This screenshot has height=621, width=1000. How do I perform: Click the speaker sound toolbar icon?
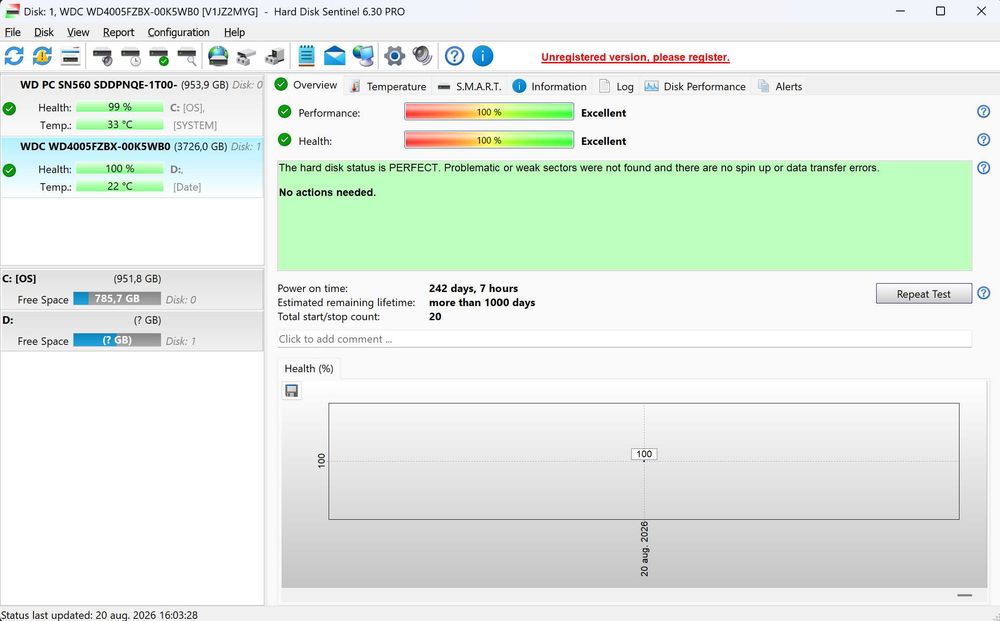(x=422, y=56)
